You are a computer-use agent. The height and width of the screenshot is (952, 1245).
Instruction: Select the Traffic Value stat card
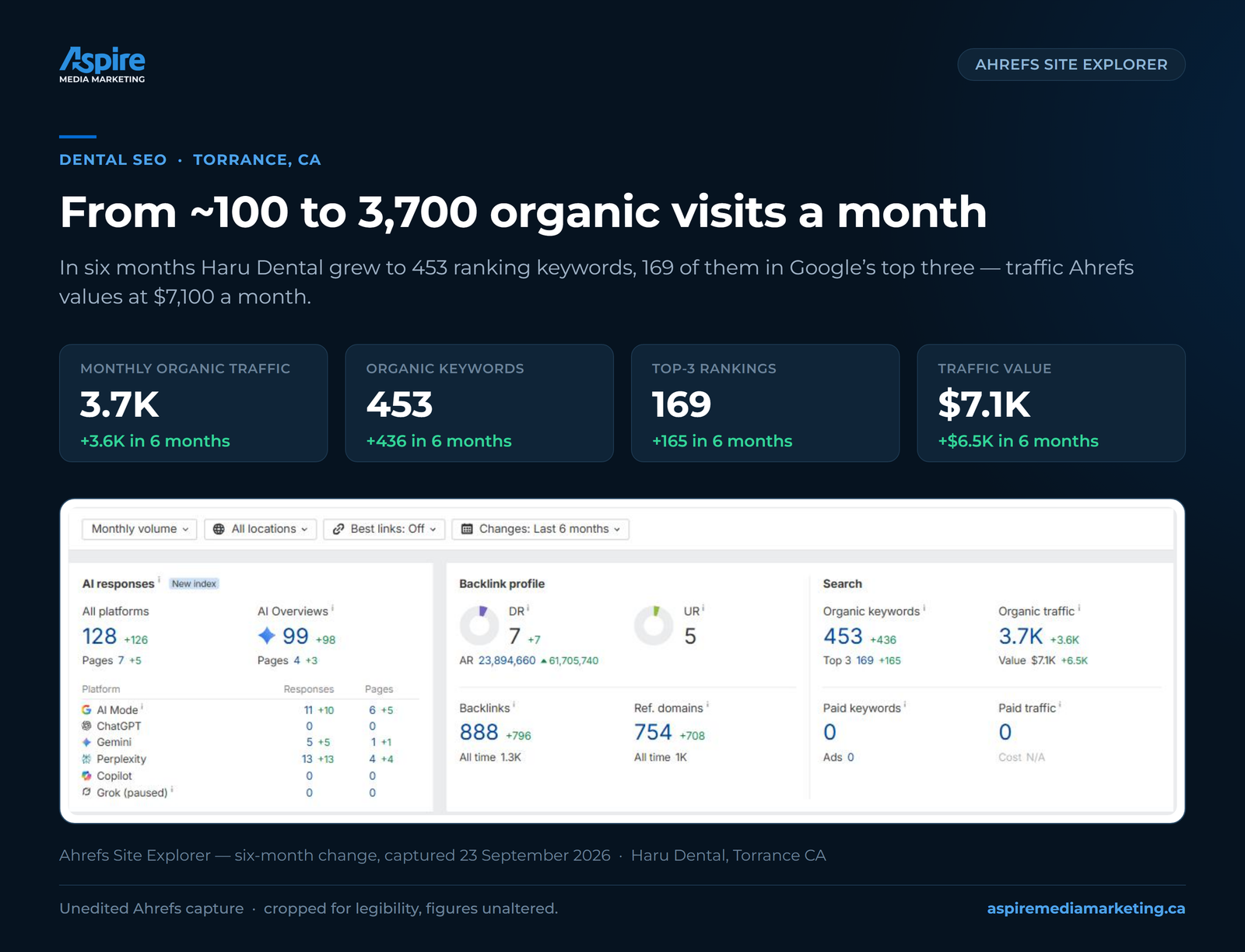[x=1051, y=403]
